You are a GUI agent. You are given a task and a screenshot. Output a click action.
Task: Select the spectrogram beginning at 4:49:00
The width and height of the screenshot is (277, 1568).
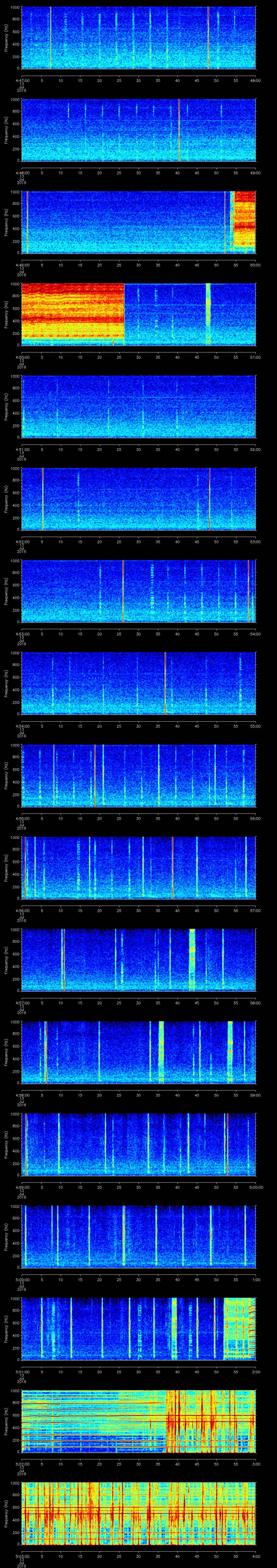click(x=139, y=222)
